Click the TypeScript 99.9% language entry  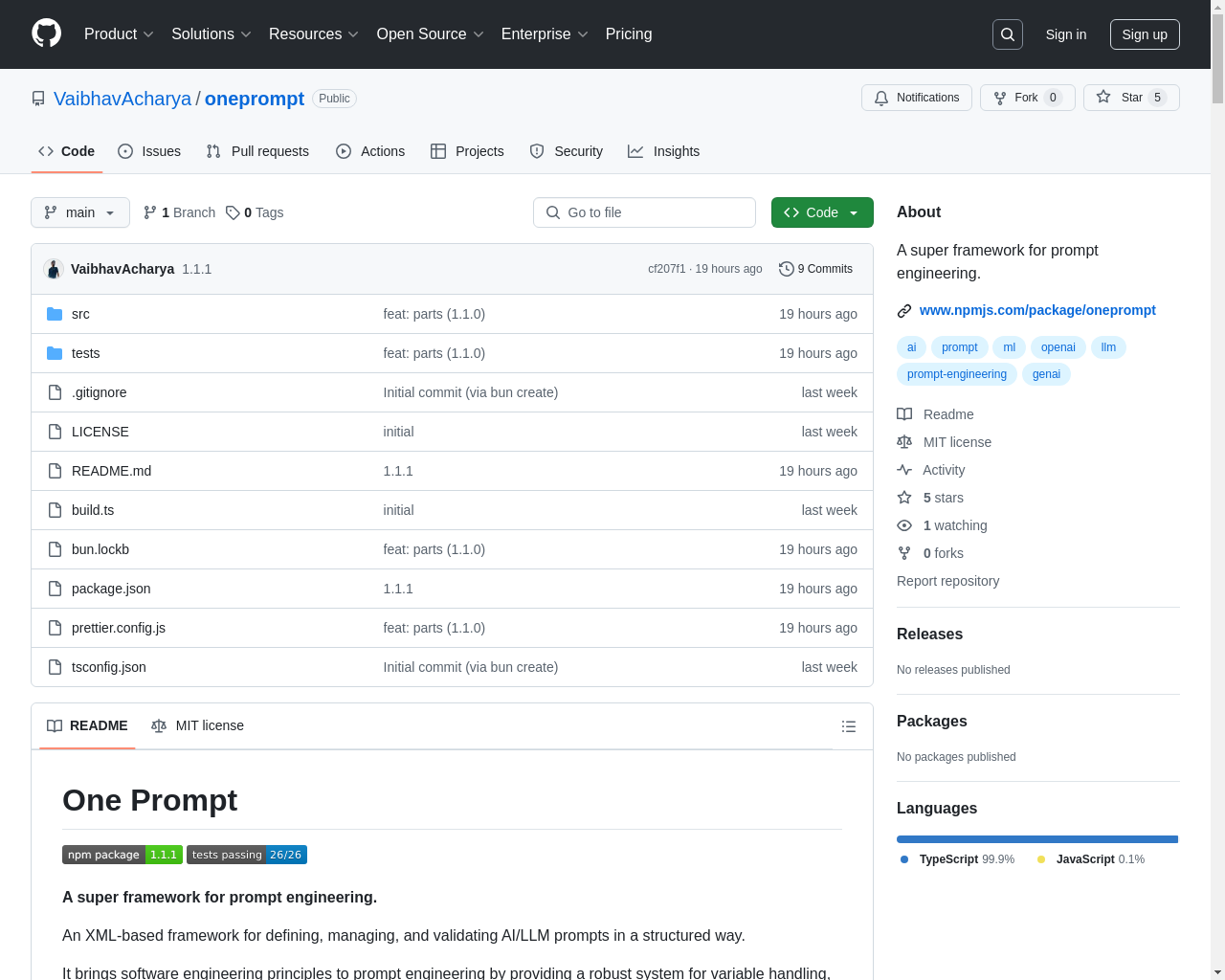pyautogui.click(x=957, y=859)
